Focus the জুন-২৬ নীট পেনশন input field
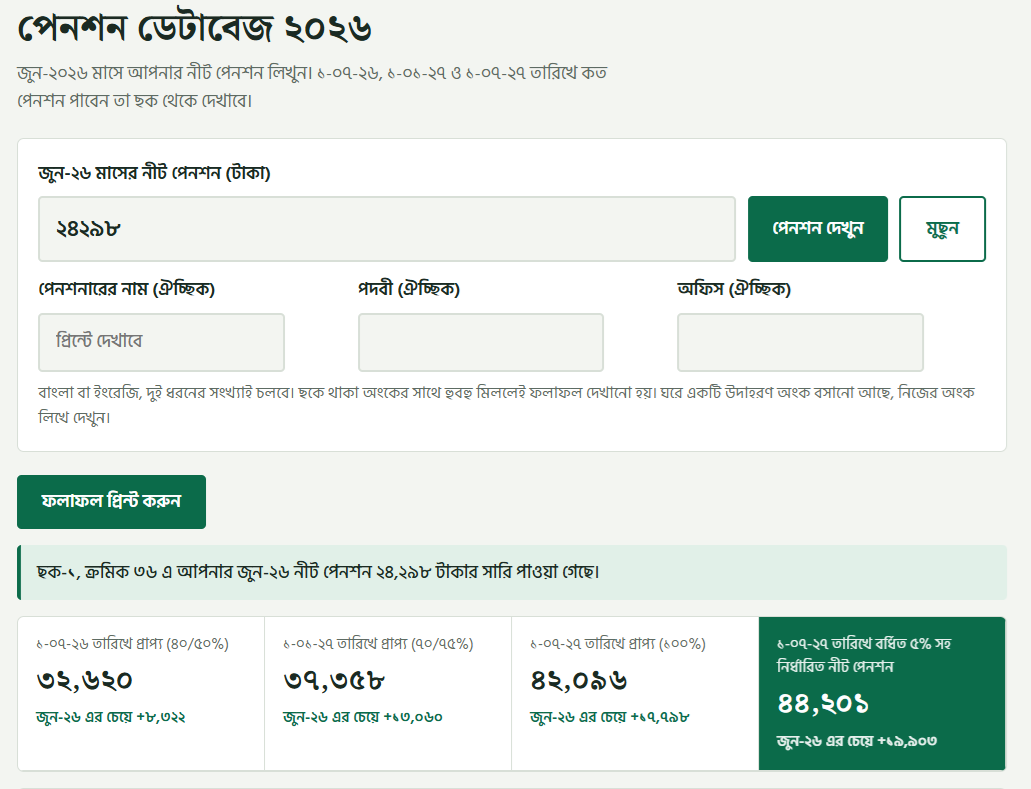The width and height of the screenshot is (1031, 789). pyautogui.click(x=387, y=229)
